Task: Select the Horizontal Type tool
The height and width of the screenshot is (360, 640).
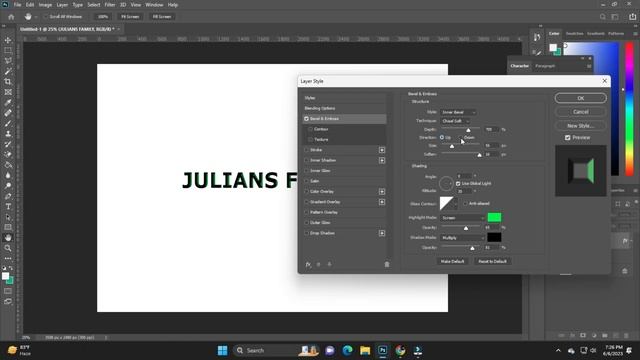Action: (x=8, y=207)
